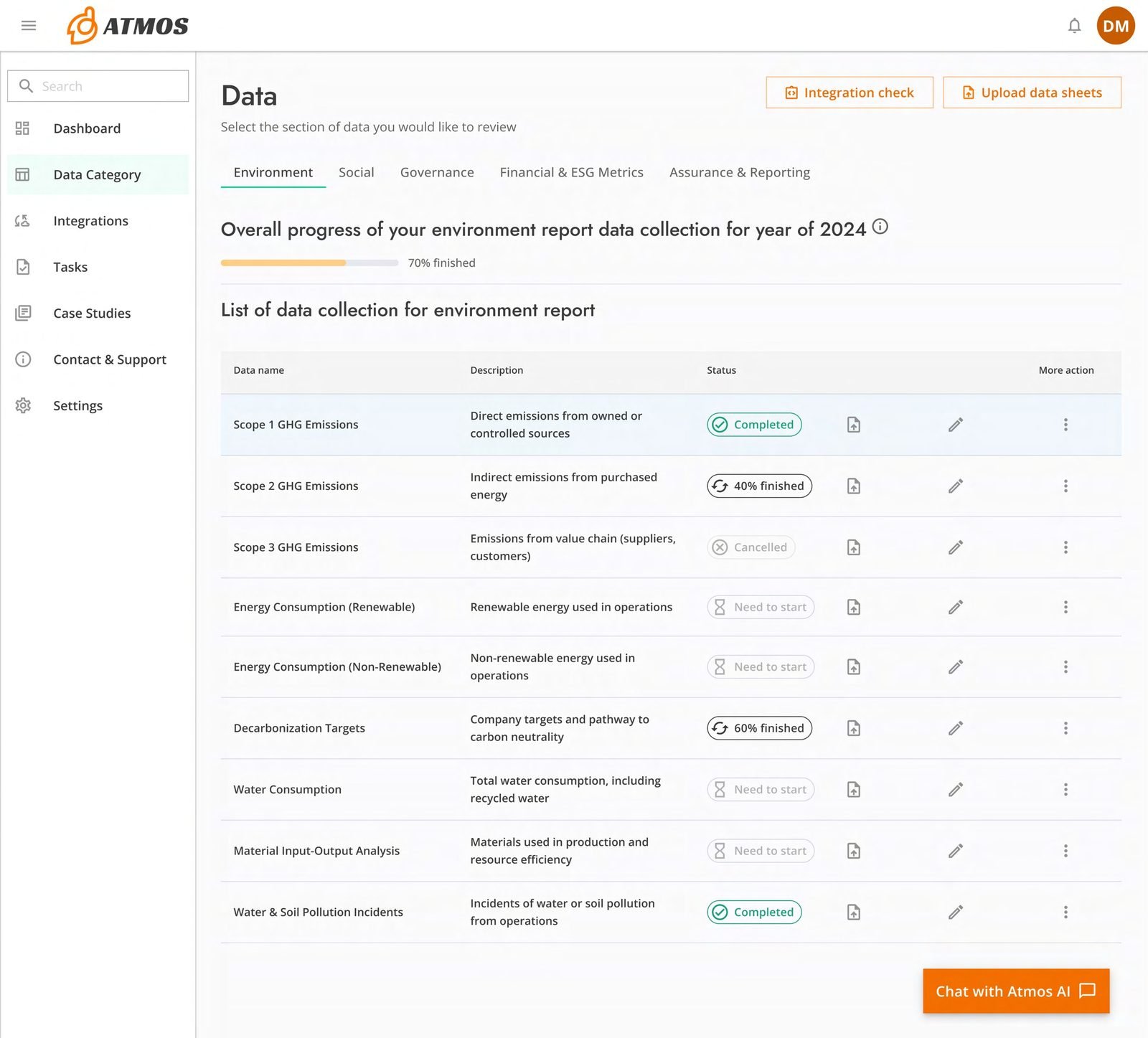The image size is (1148, 1038).
Task: Open Assurance & Reporting tab
Action: point(740,172)
